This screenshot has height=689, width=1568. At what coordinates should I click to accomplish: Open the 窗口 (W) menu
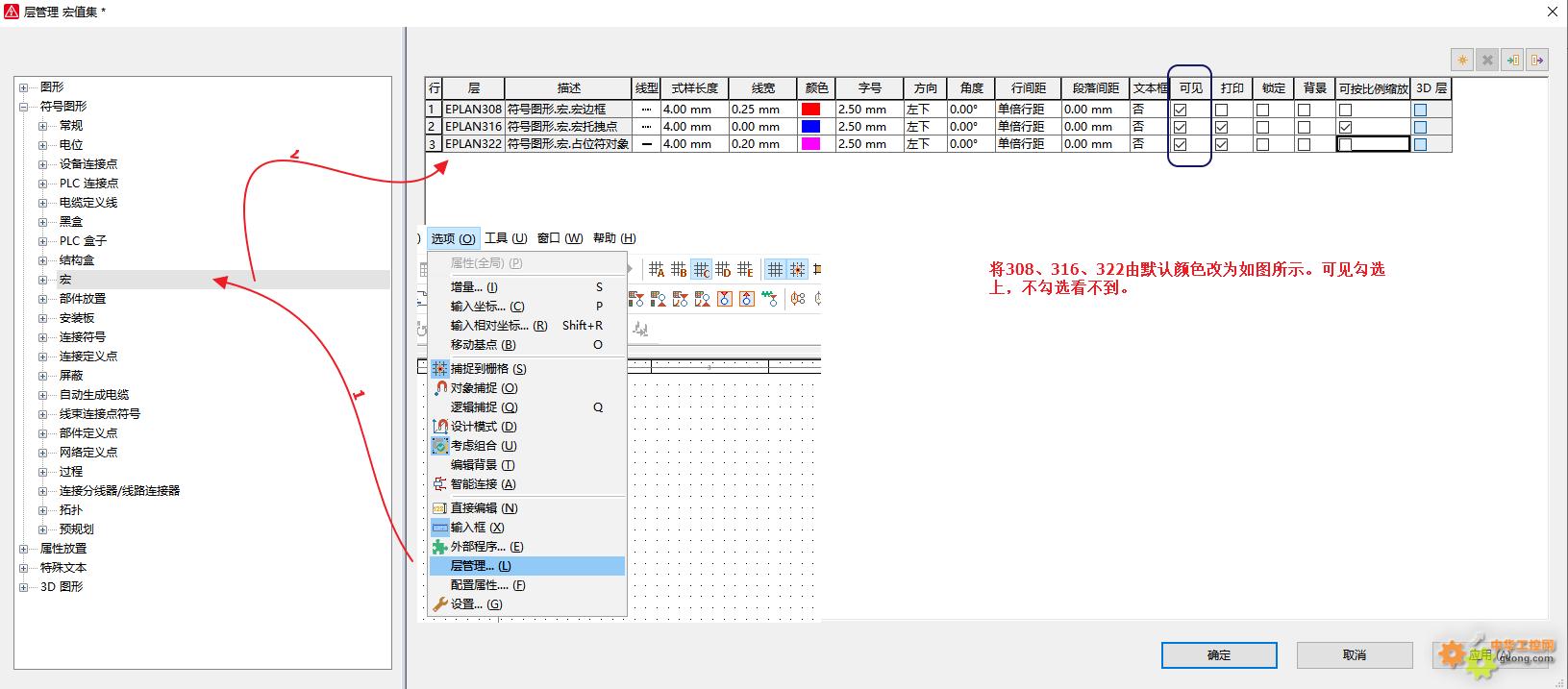pyautogui.click(x=560, y=238)
